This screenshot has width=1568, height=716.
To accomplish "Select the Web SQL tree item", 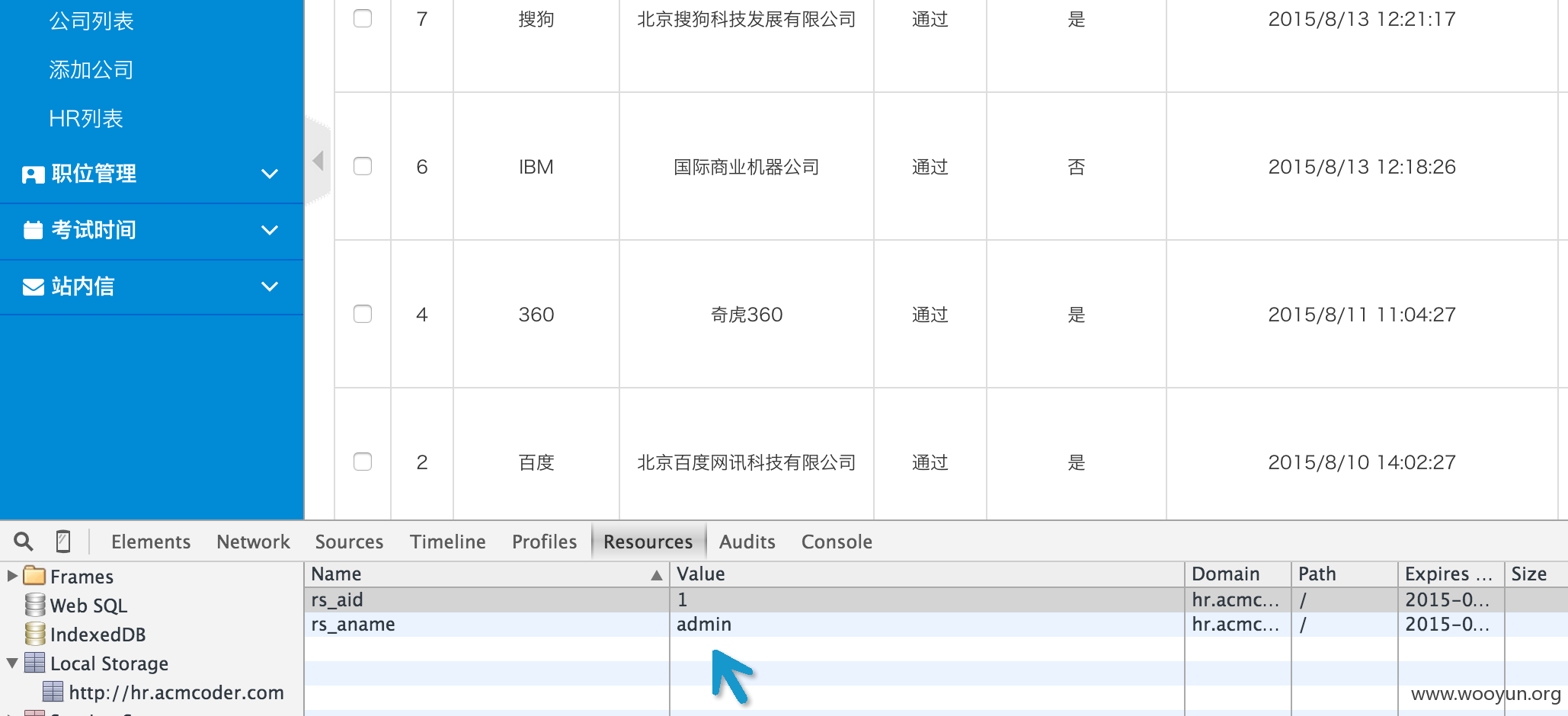I will coord(88,606).
